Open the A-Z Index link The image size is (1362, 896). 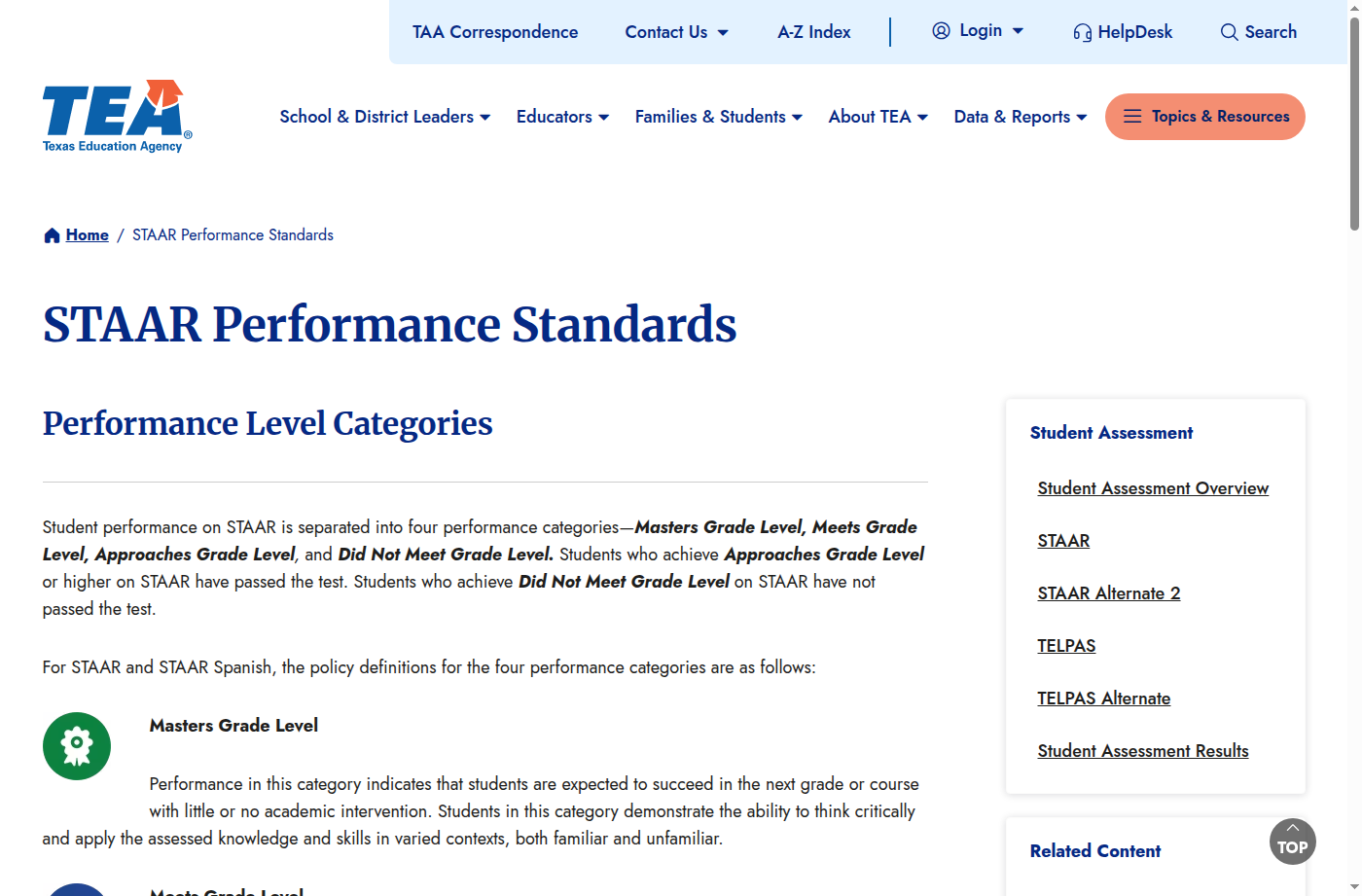[814, 32]
